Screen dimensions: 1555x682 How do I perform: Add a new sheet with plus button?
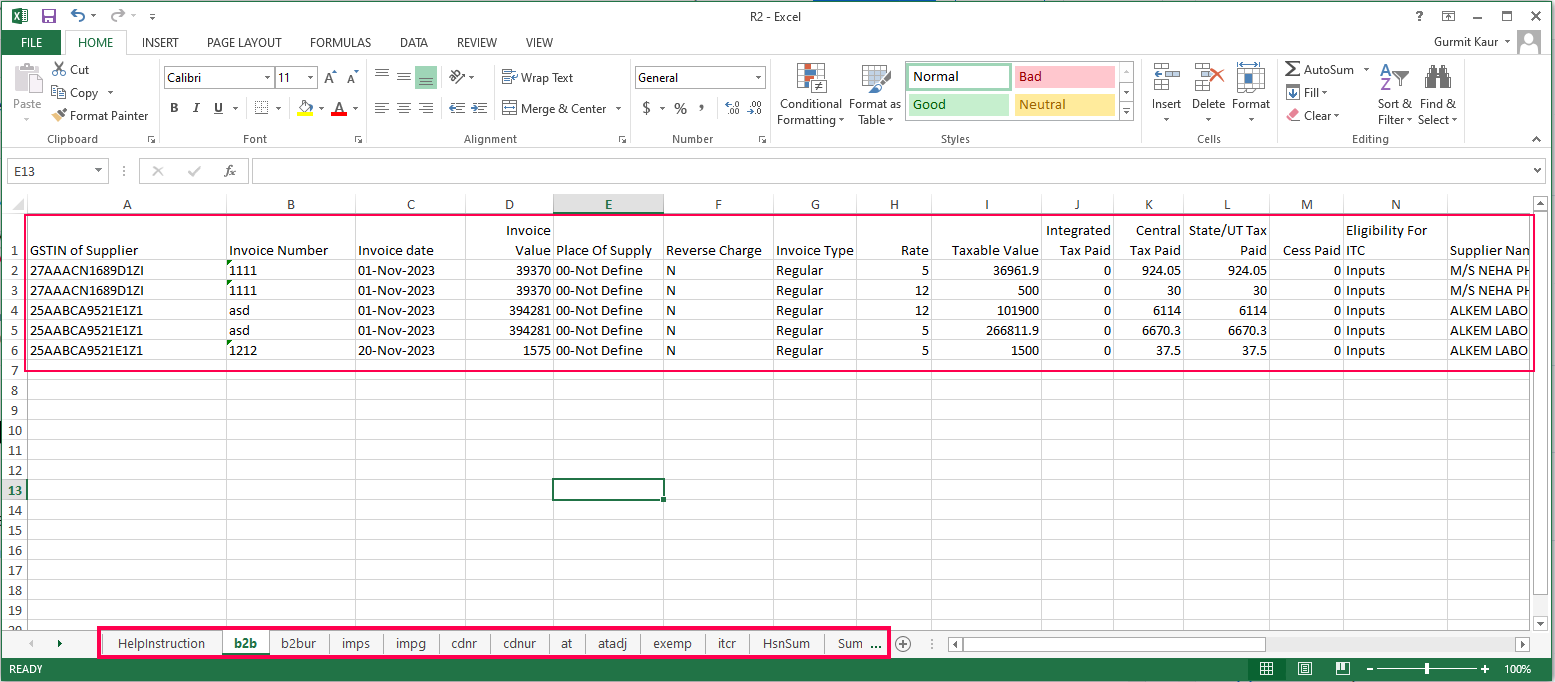(903, 644)
